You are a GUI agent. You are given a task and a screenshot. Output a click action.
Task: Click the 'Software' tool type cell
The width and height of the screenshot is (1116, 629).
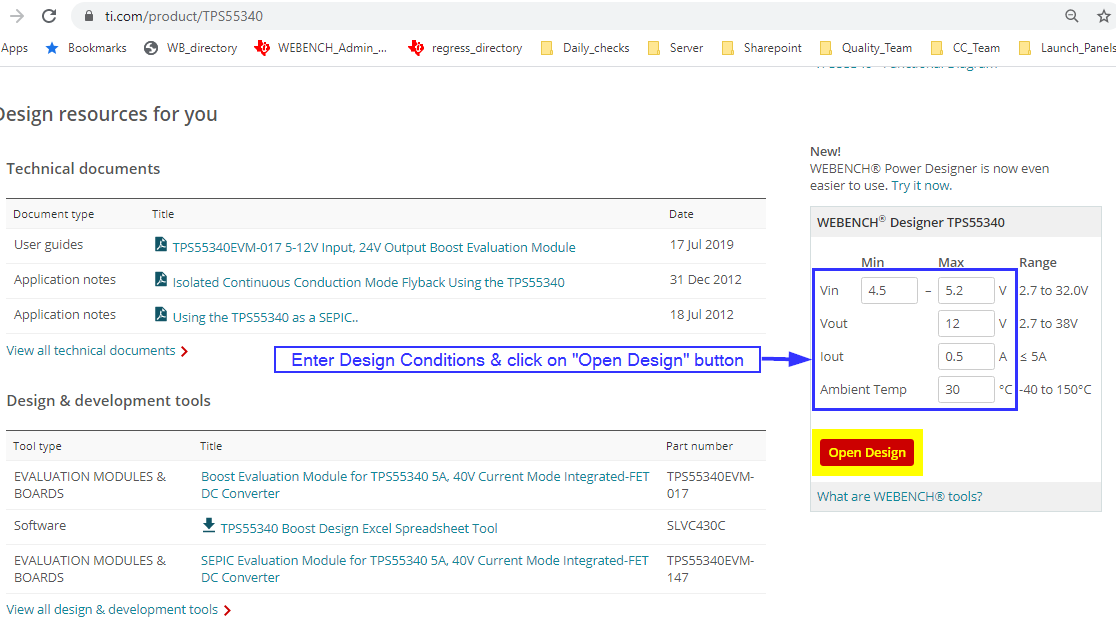point(40,526)
